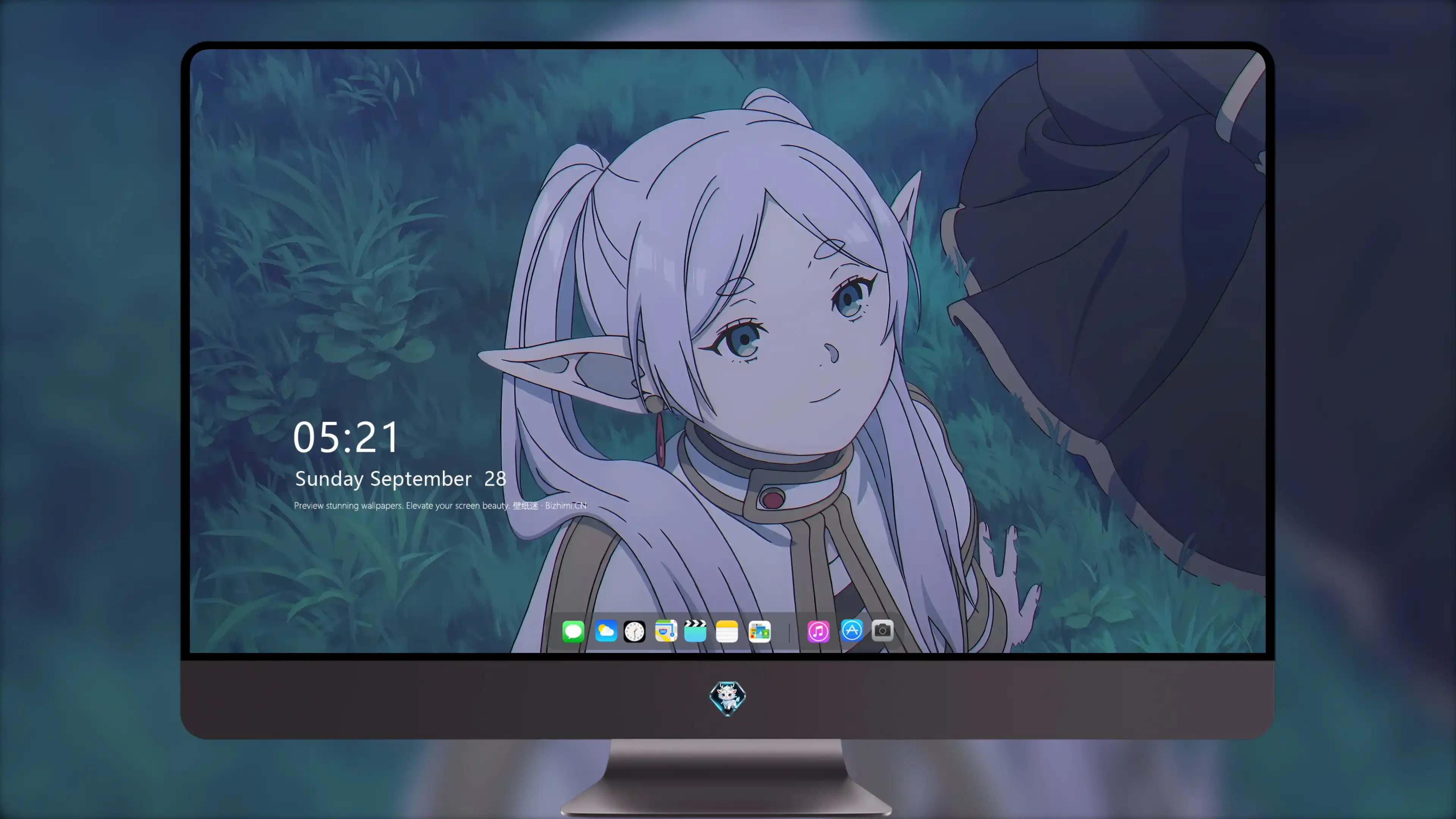Open the photo collage app icon

759,631
